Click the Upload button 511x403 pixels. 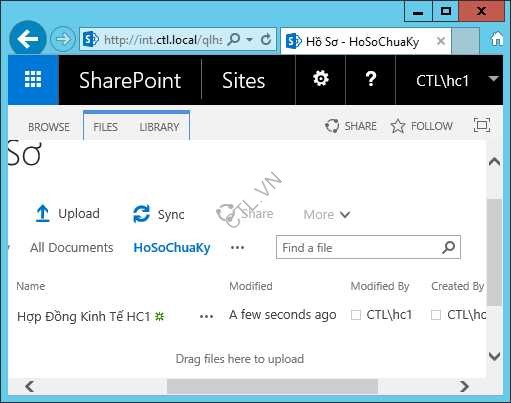click(68, 214)
